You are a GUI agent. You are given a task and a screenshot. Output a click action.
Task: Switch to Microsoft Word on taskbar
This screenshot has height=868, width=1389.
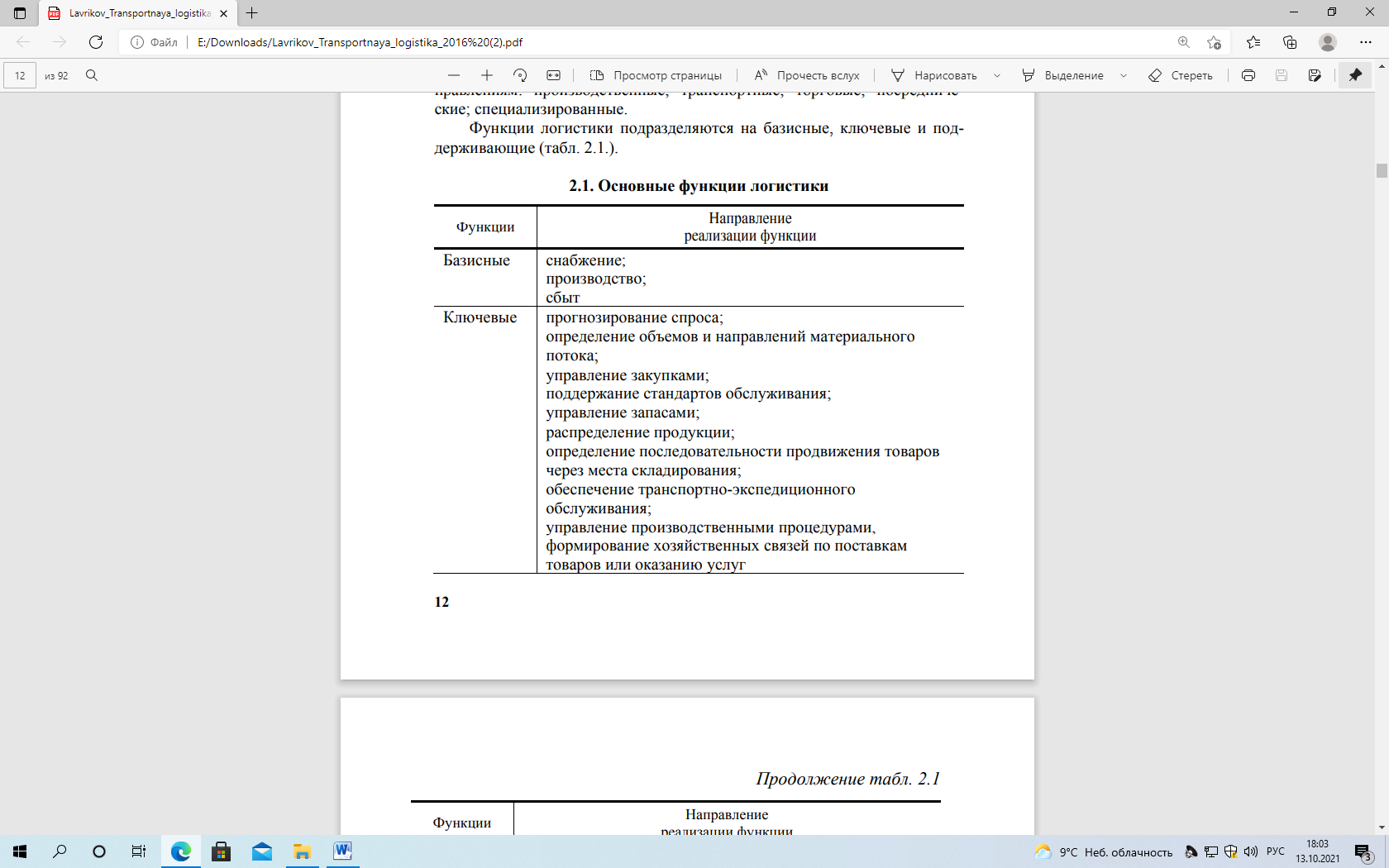pos(342,851)
